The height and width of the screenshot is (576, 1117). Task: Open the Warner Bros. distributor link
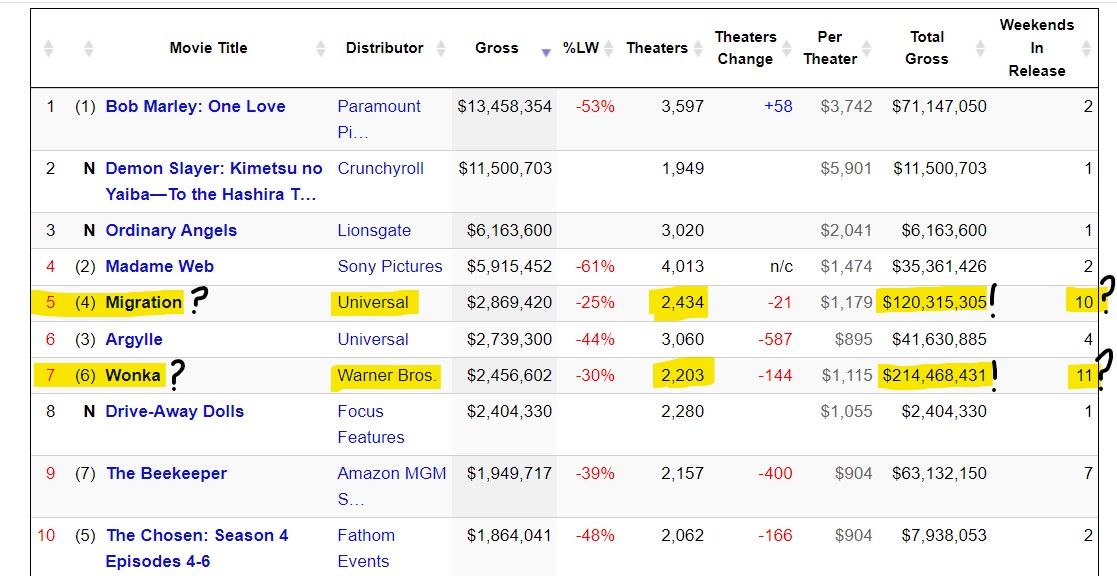click(386, 375)
